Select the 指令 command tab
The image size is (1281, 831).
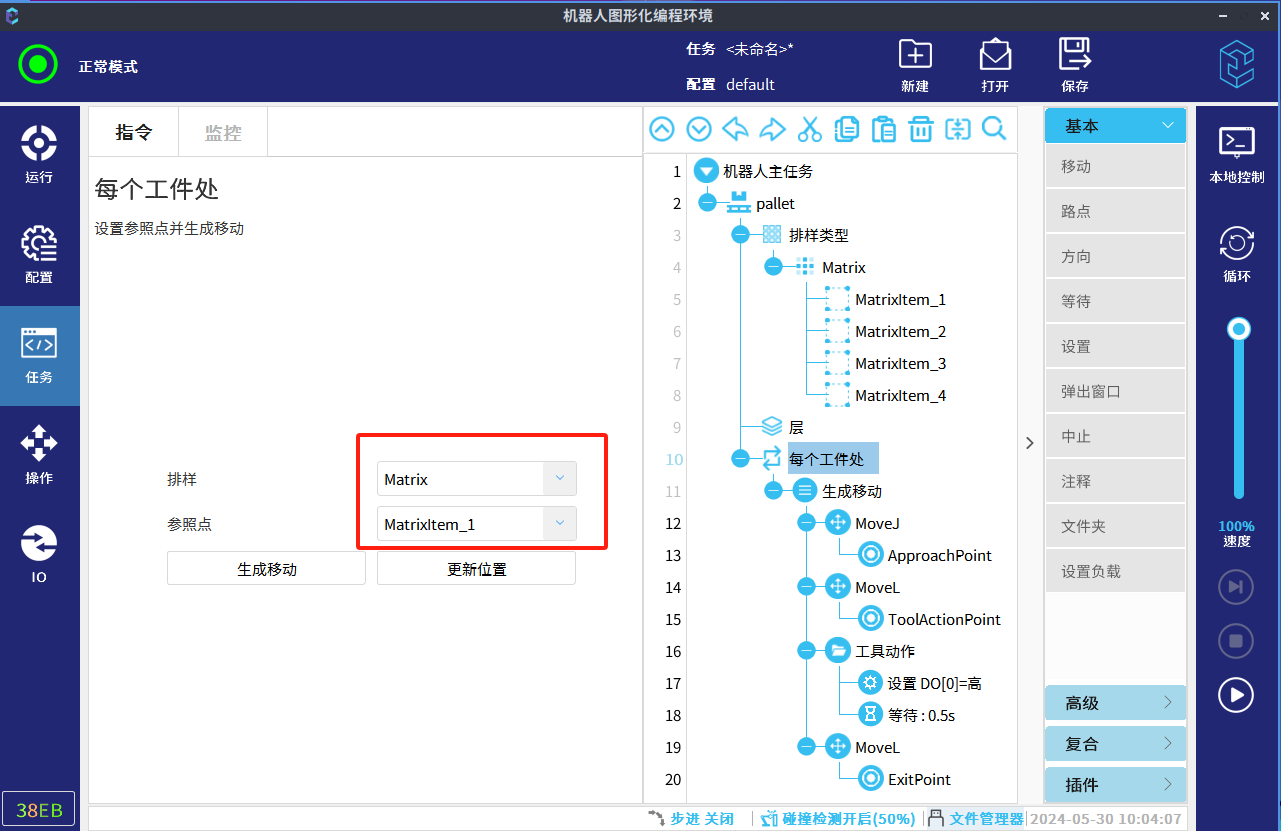pyautogui.click(x=134, y=133)
